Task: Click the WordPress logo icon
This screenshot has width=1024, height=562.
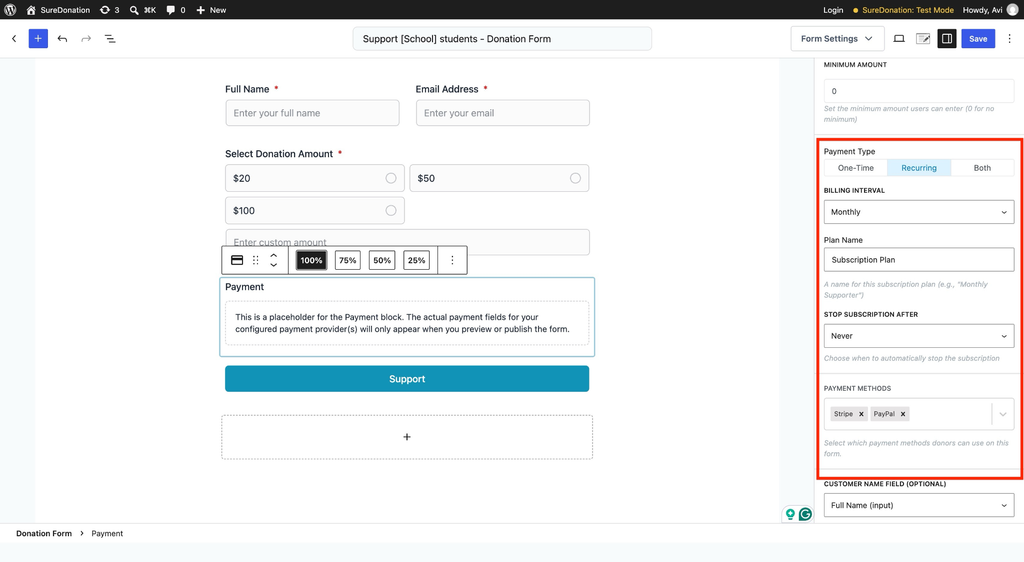Action: [10, 10]
